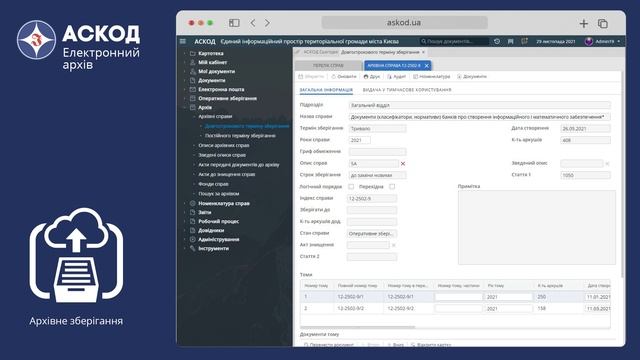Screen dimensions: 640x360
Task: Click the Документи page icon
Action: (x=193, y=80)
